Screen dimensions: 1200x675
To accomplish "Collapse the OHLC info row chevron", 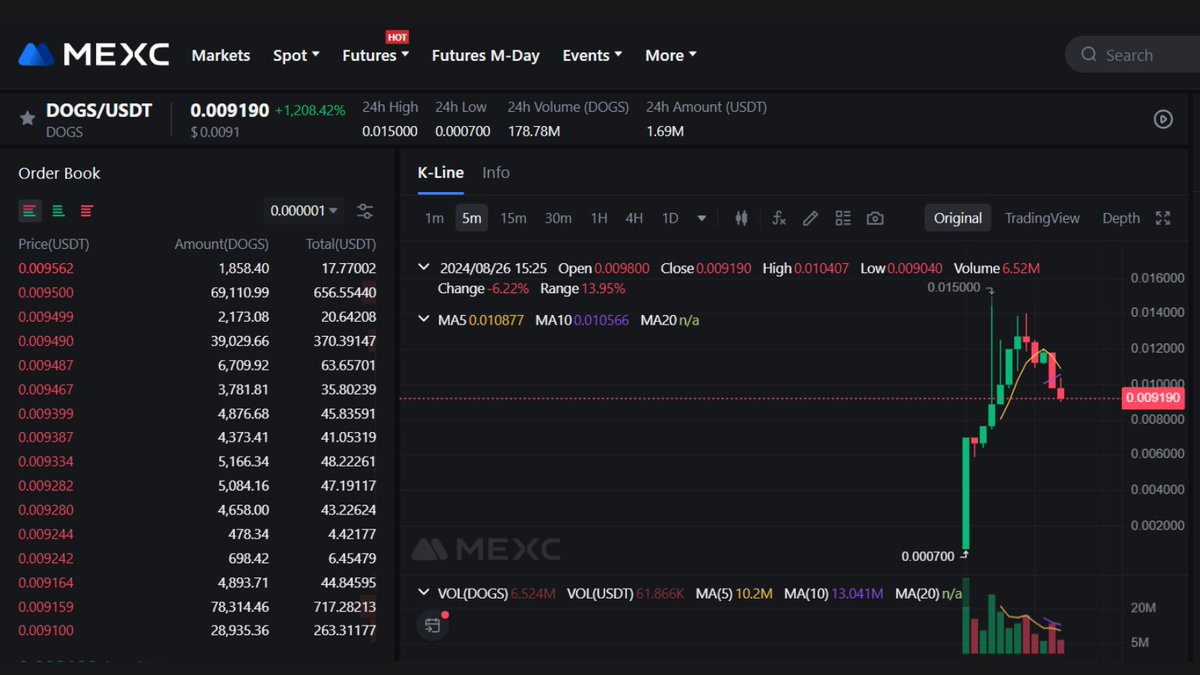I will click(424, 268).
